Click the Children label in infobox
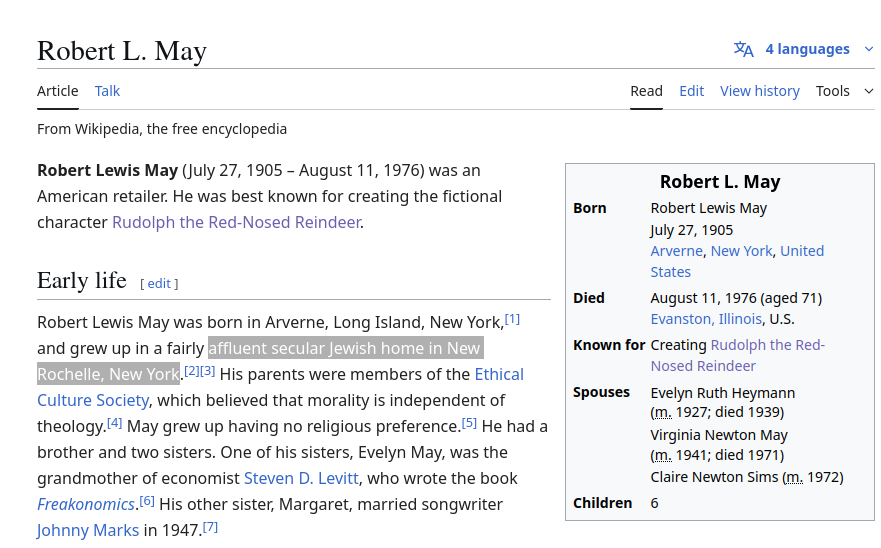This screenshot has width=881, height=548. [602, 503]
